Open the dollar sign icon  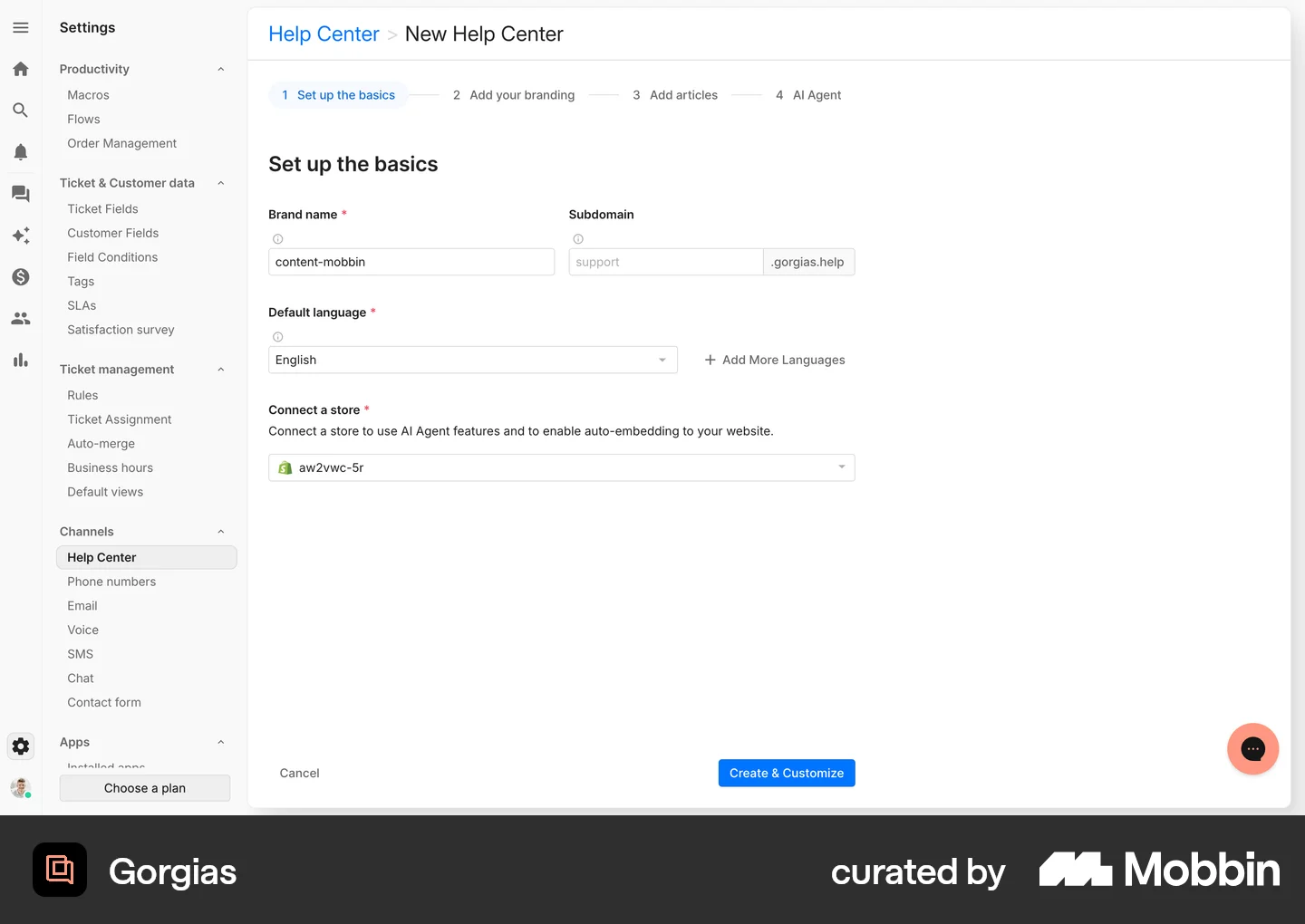click(21, 277)
